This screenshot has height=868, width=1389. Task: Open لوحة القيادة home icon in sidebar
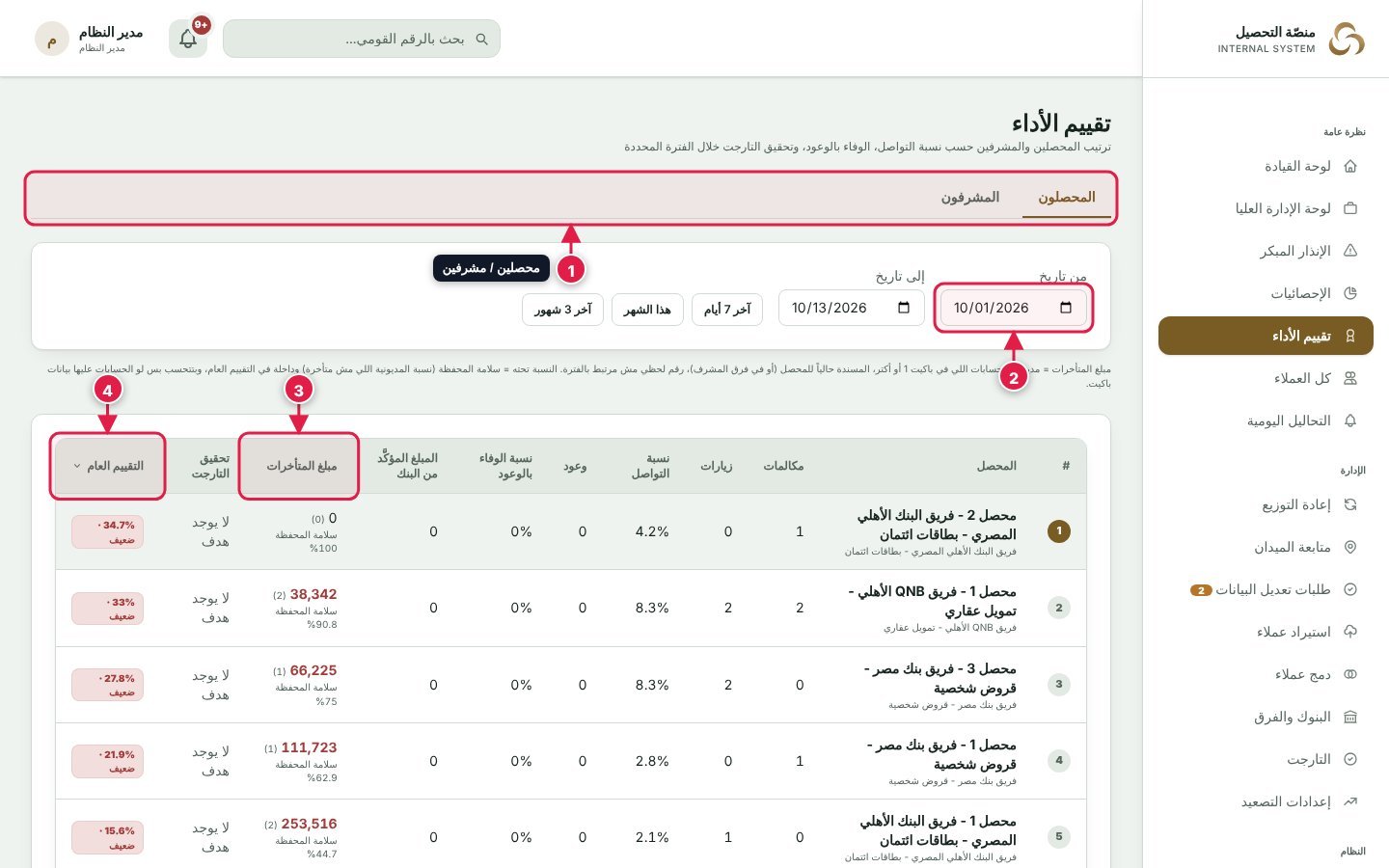[1350, 166]
